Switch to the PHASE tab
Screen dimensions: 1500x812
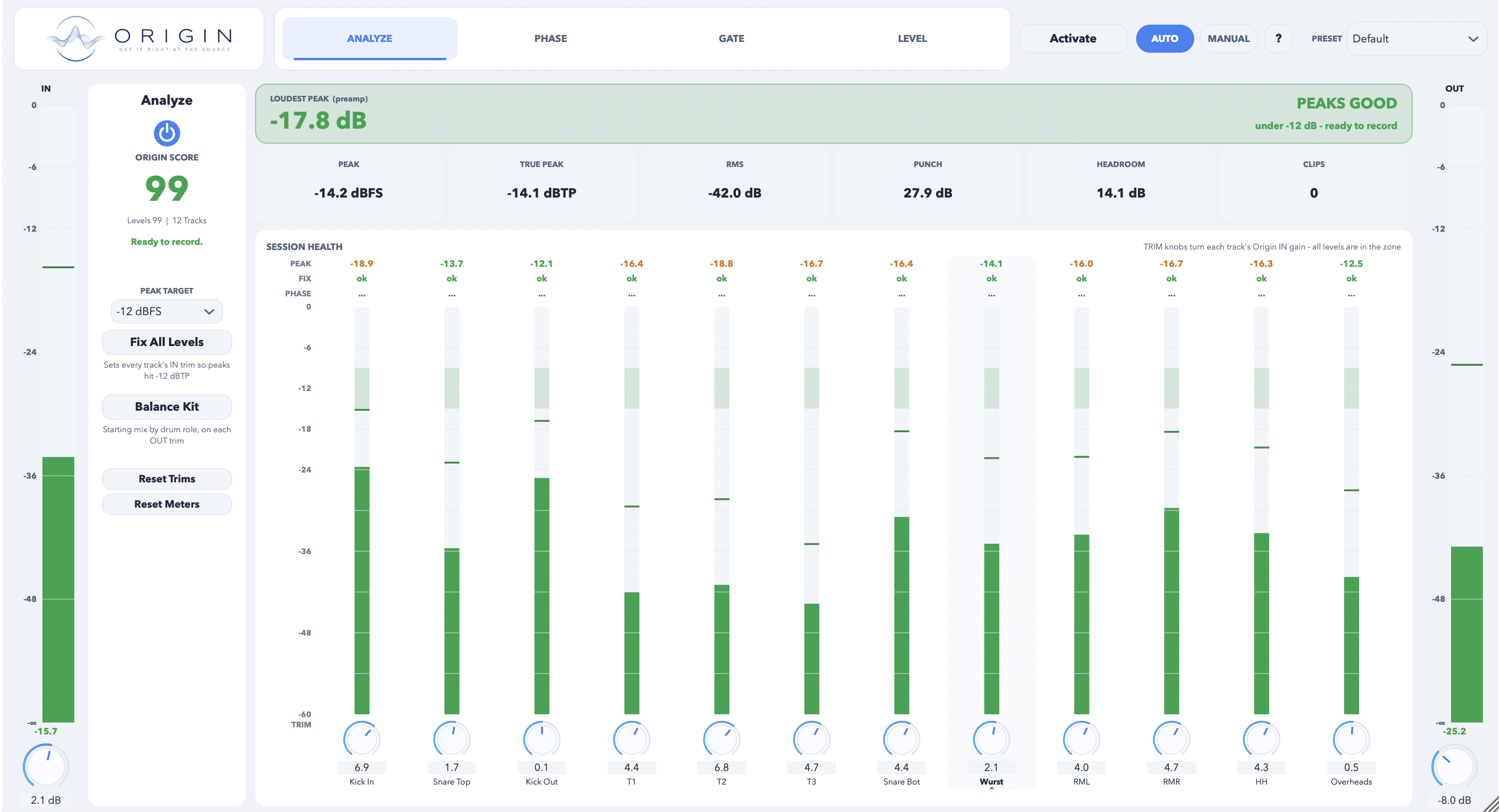click(550, 39)
